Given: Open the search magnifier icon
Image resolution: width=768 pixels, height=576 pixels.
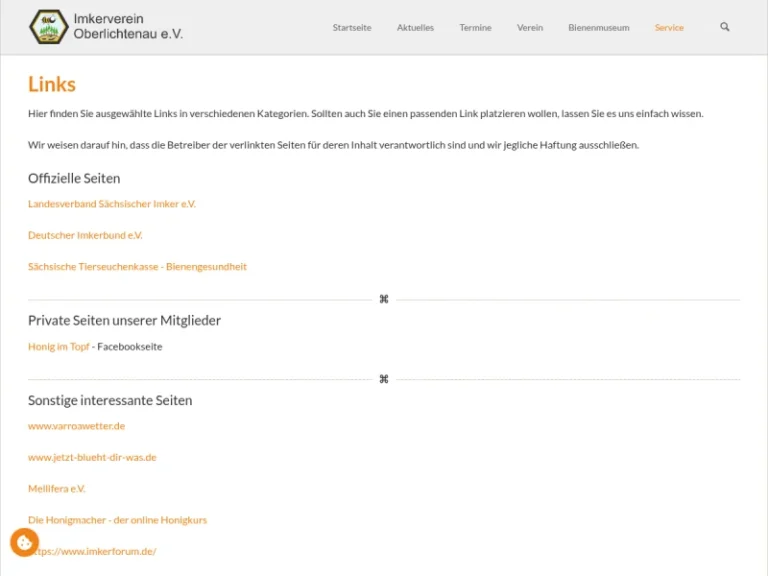Looking at the screenshot, I should pyautogui.click(x=725, y=27).
